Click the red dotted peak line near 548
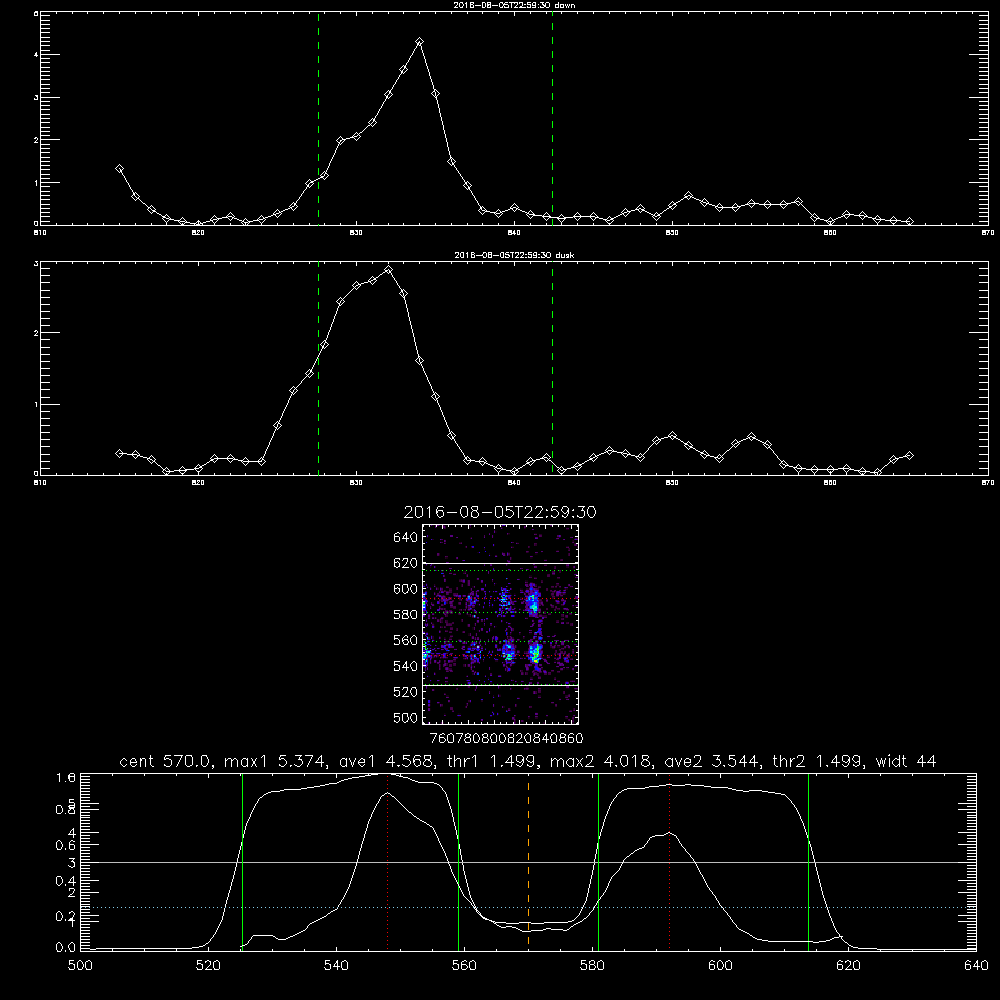The height and width of the screenshot is (1000, 1000). point(387,862)
